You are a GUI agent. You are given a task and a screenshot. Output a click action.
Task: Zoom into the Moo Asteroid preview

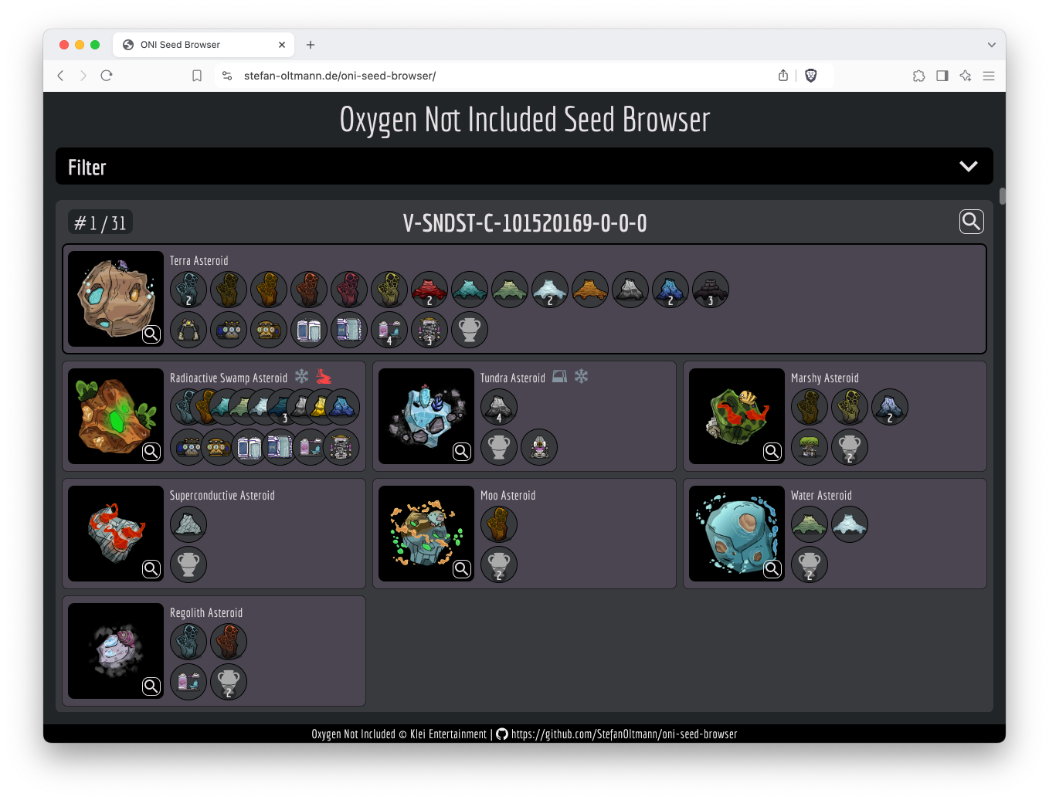point(462,569)
